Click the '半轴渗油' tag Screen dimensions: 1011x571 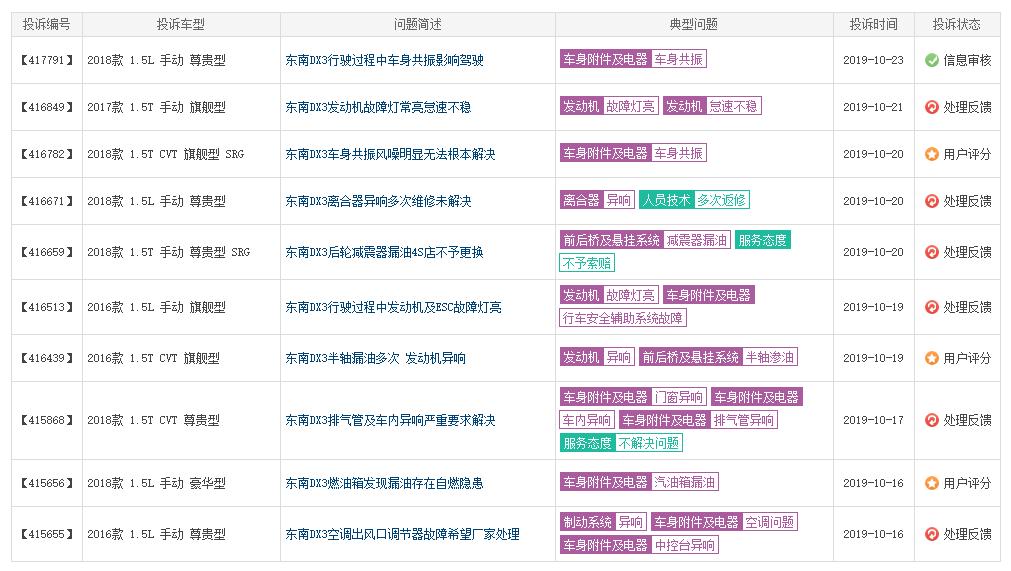tap(770, 357)
